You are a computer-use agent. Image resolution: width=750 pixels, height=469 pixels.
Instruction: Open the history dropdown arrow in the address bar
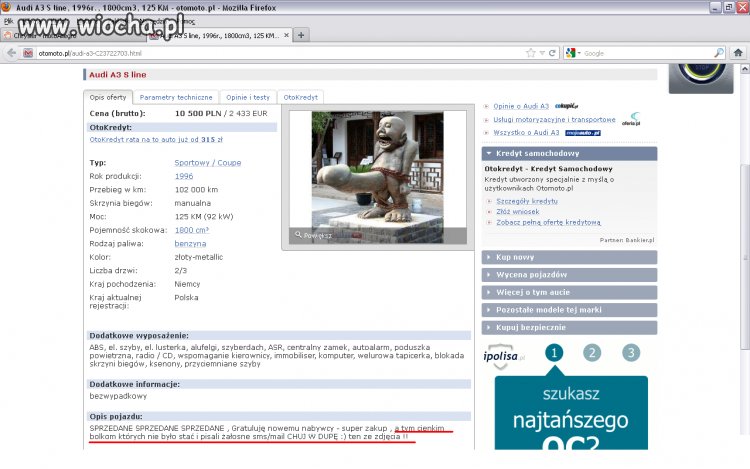[x=542, y=53]
